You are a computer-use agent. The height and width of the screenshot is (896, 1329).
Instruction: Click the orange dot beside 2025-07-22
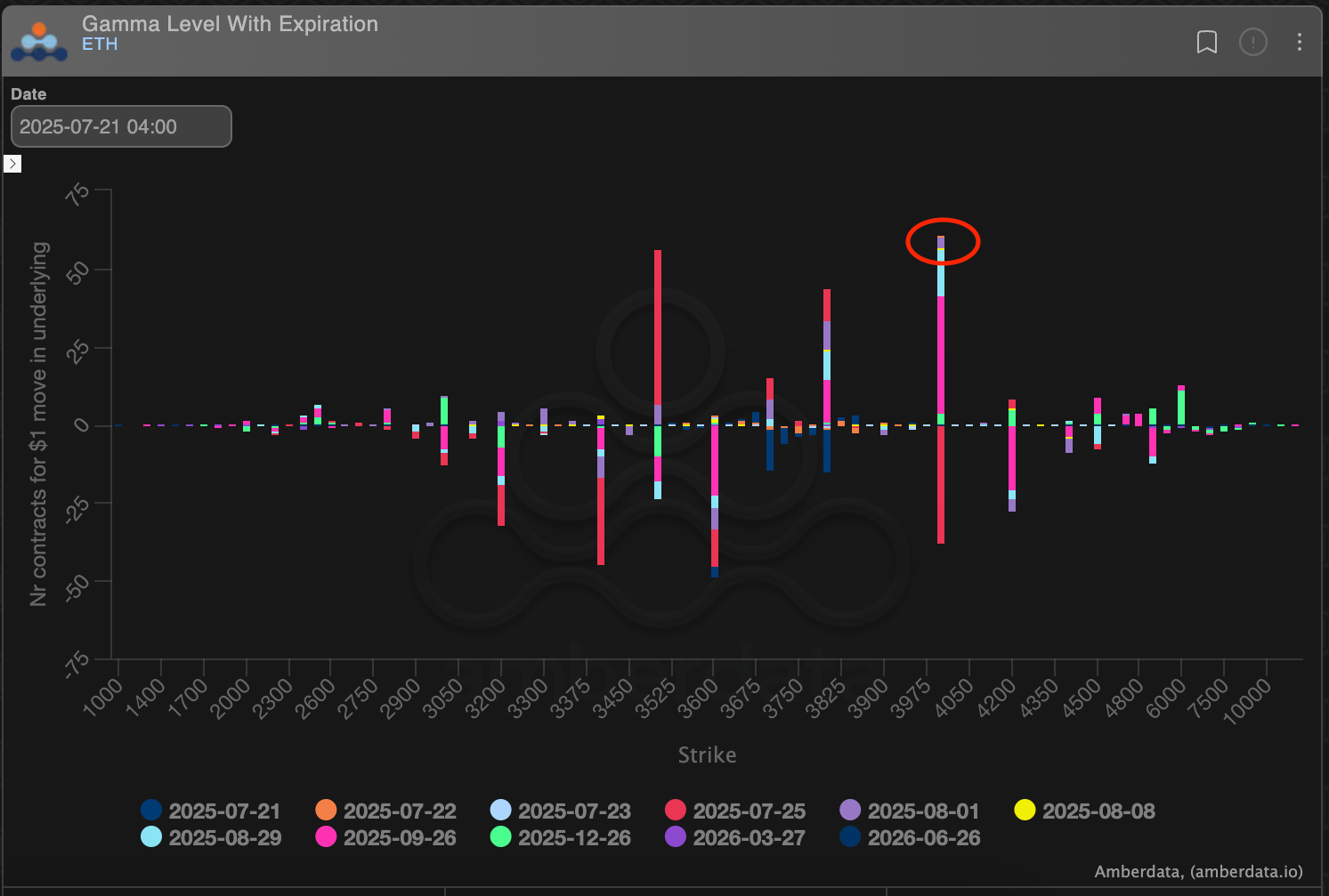pos(326,811)
